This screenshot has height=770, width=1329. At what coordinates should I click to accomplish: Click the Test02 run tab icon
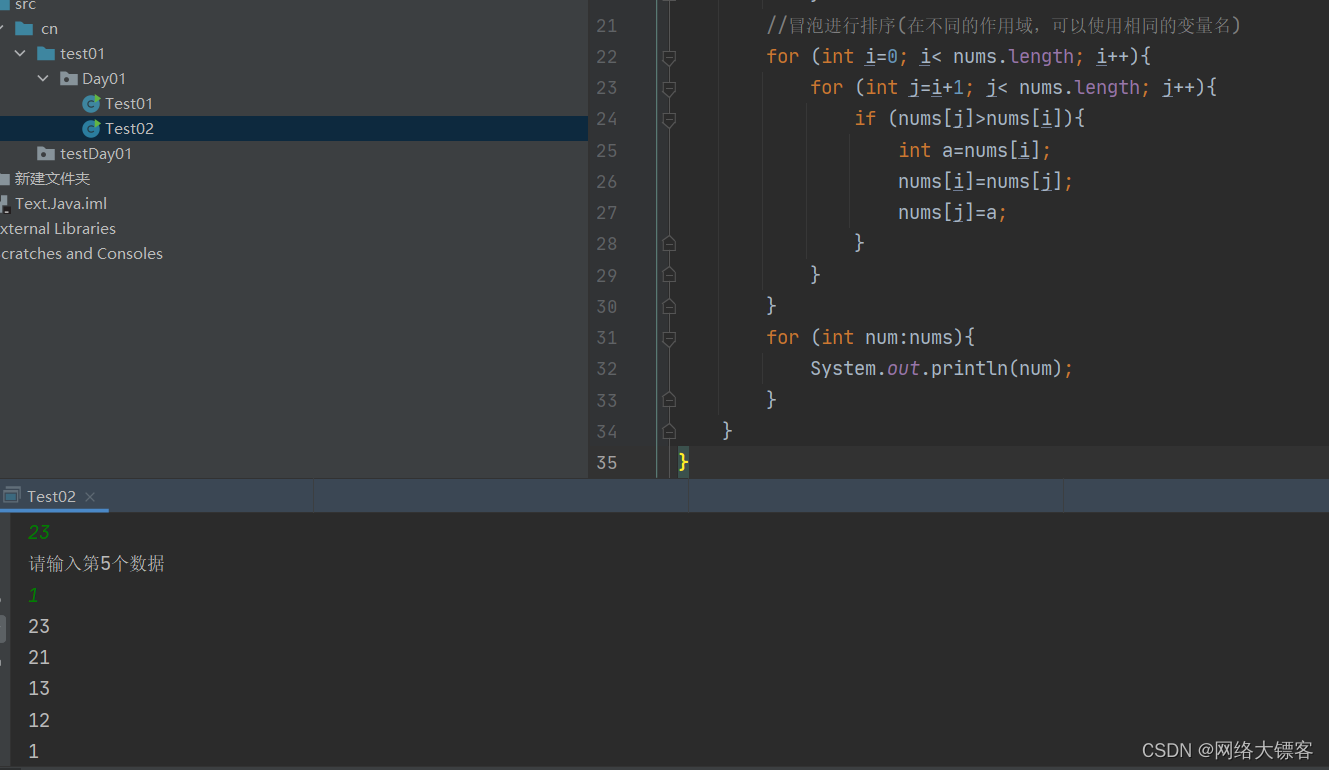click(x=12, y=495)
